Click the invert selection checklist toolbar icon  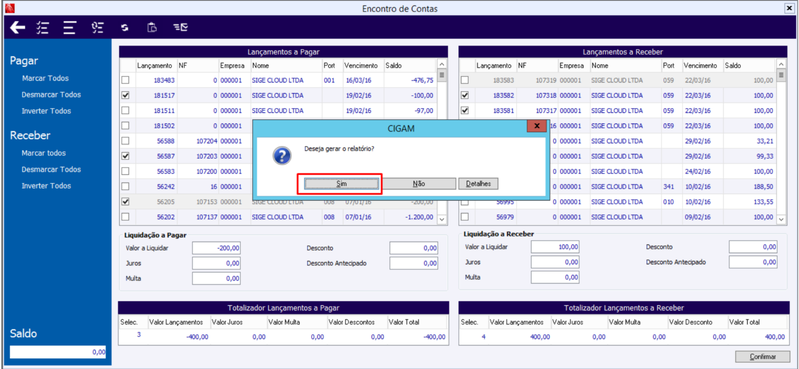97,28
